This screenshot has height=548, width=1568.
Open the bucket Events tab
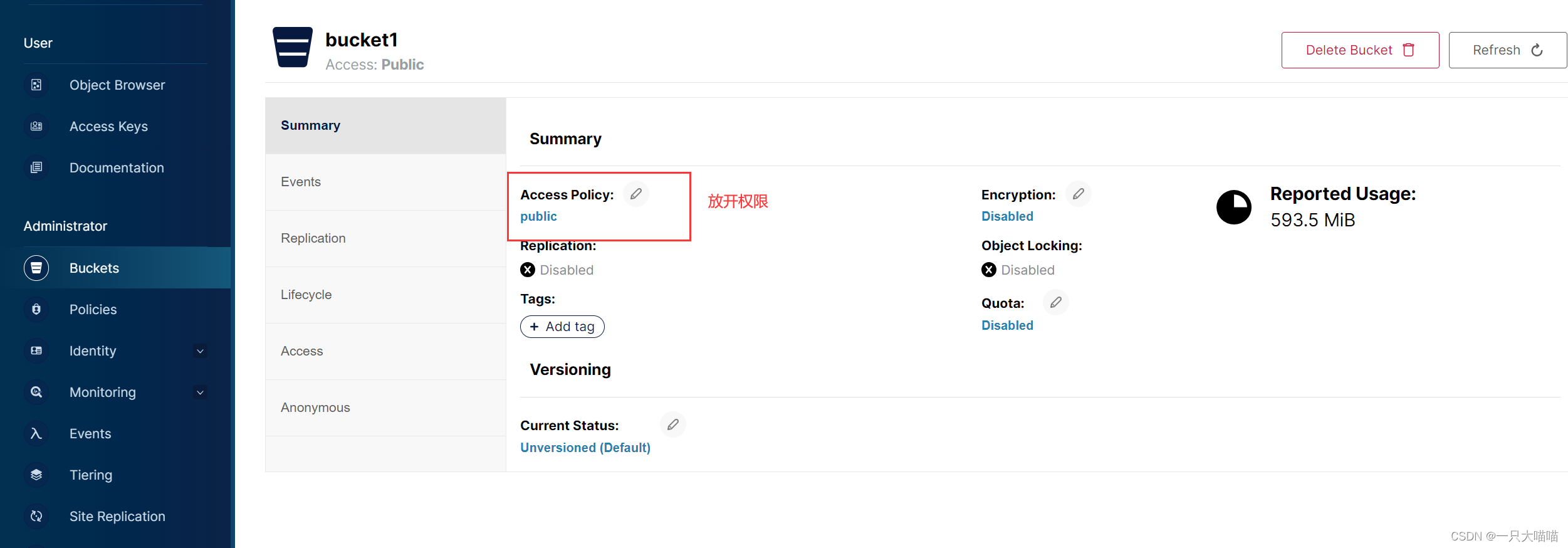(301, 182)
